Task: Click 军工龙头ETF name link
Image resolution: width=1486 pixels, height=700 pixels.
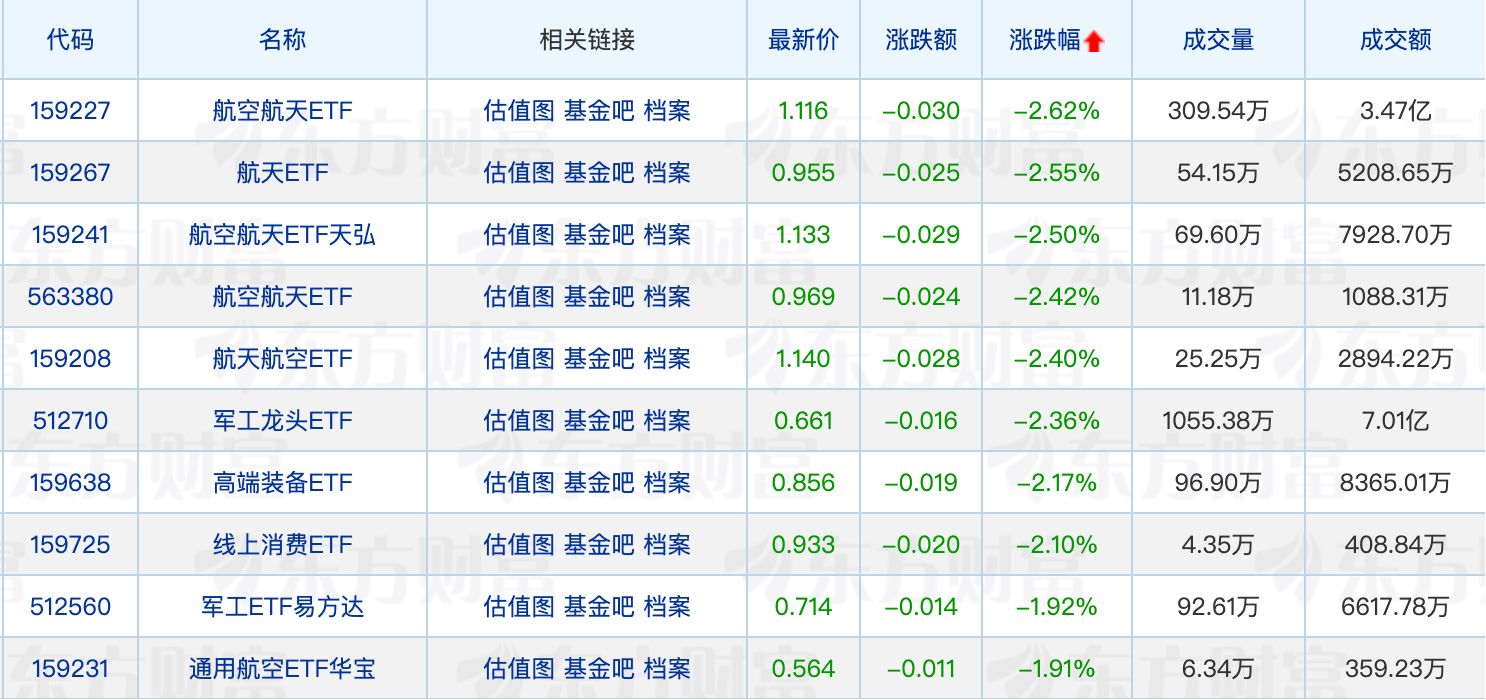Action: 283,421
